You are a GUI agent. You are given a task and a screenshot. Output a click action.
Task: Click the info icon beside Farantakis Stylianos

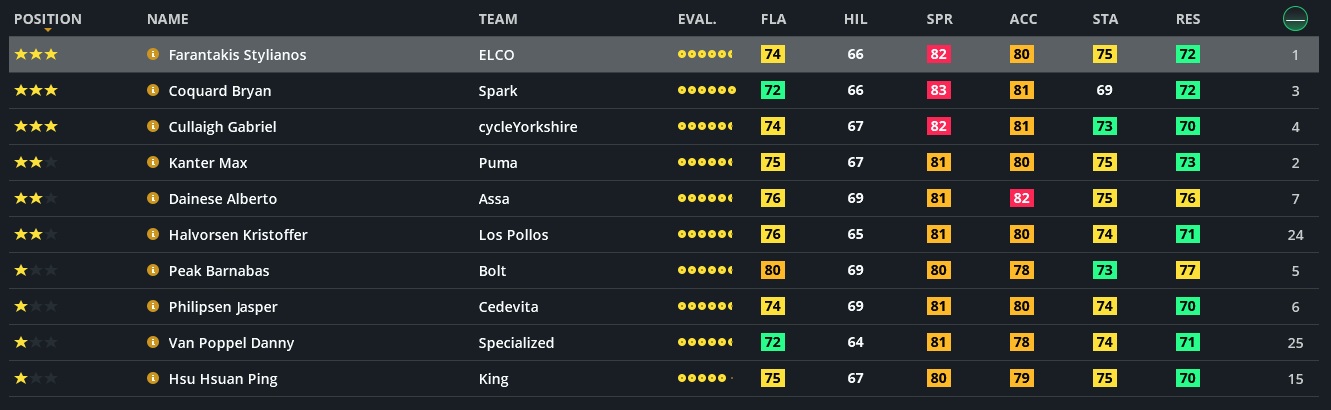click(153, 55)
